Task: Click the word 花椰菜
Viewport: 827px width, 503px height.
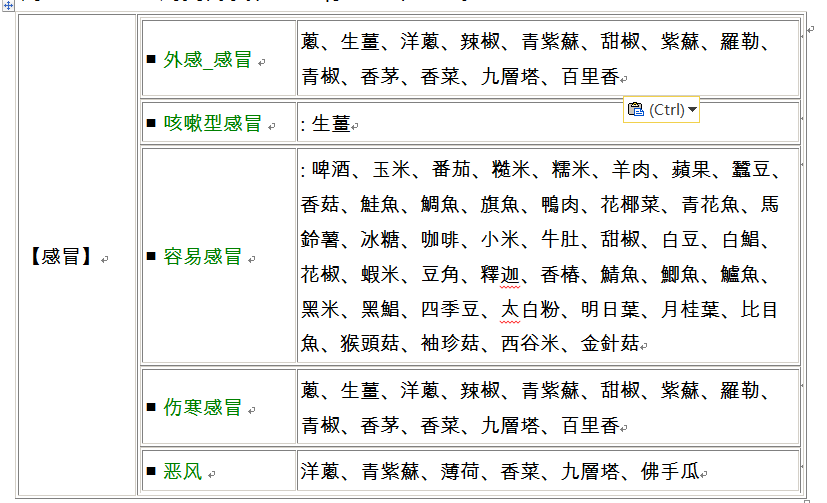Action: tap(630, 204)
